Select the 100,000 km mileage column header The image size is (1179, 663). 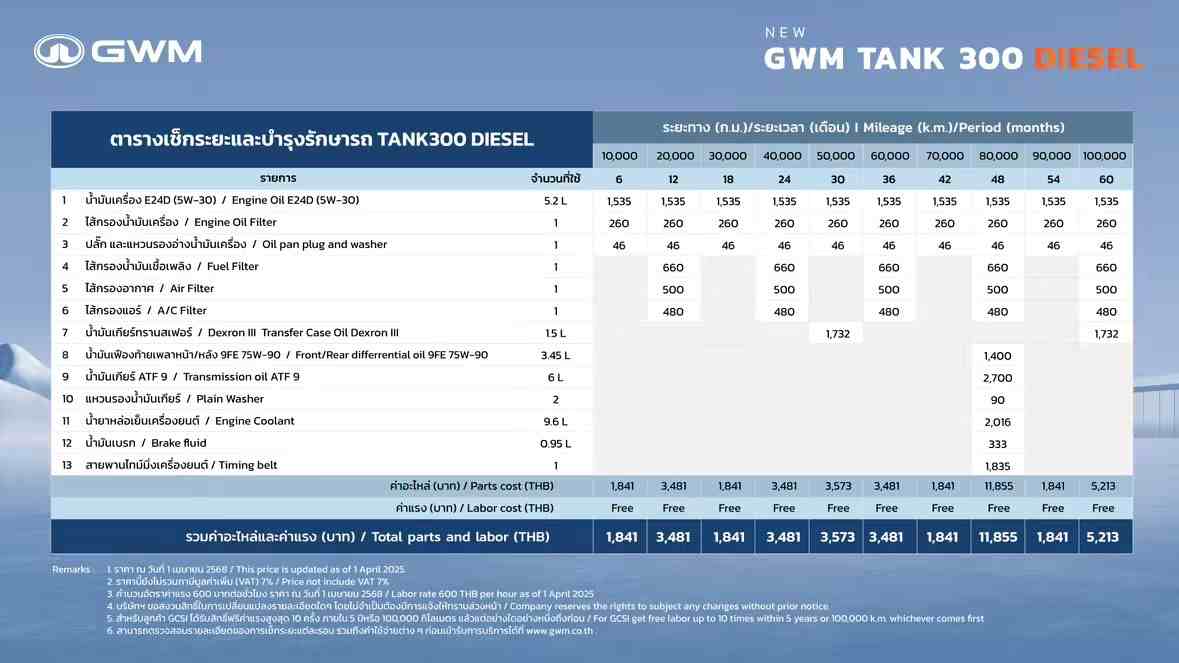[x=1105, y=156]
